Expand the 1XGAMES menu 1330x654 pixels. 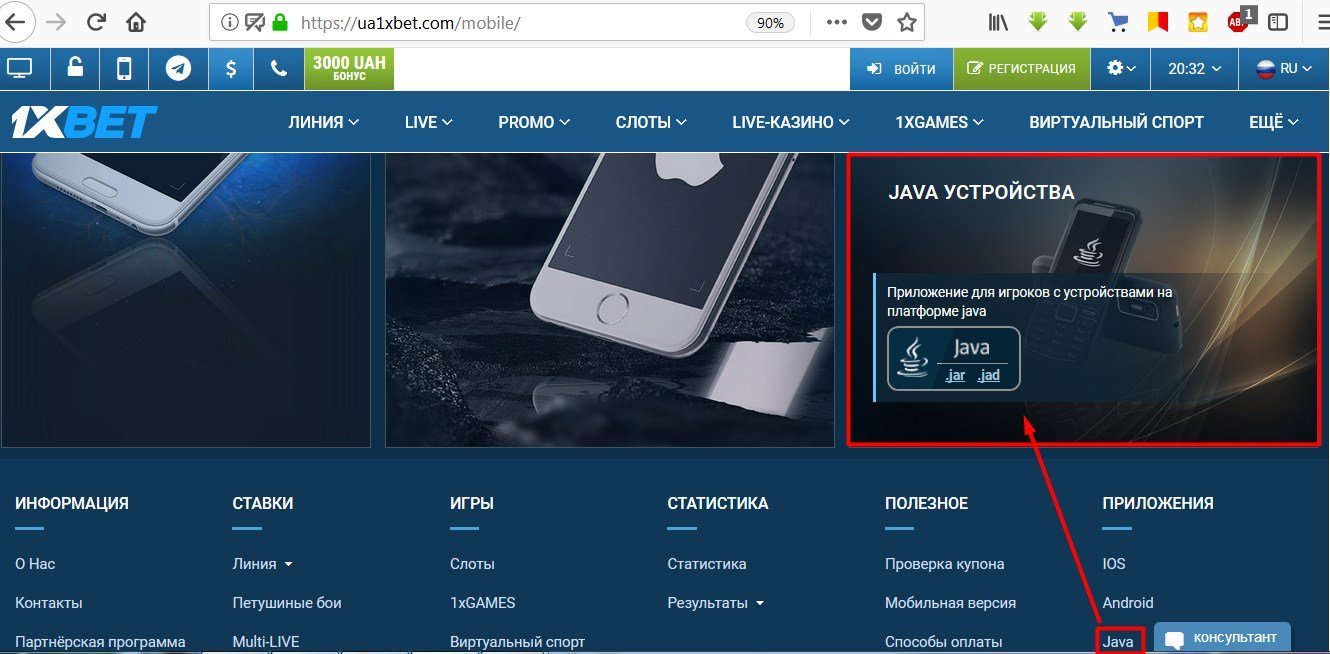pos(940,122)
